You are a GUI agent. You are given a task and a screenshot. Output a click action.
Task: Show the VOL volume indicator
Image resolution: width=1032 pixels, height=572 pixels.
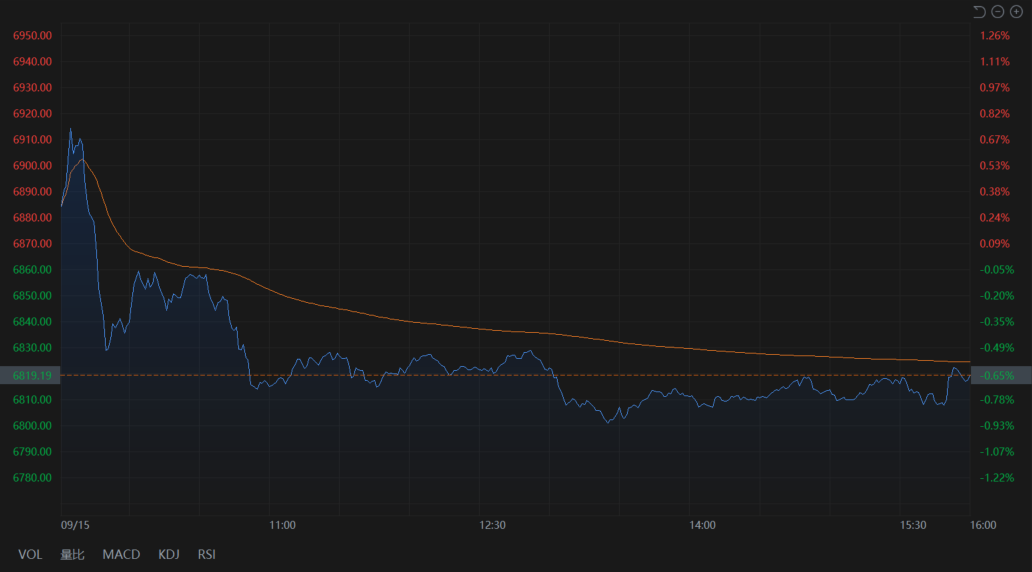point(30,554)
